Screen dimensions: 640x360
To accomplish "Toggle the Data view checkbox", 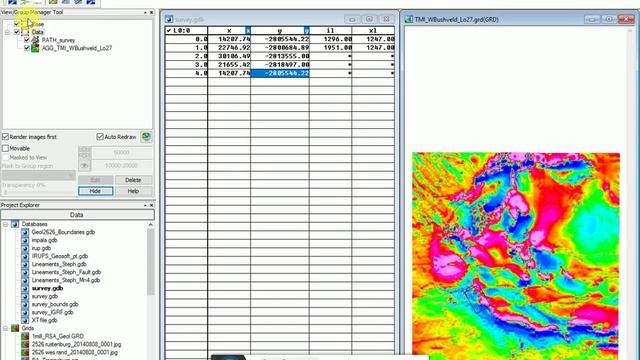I will tap(17, 32).
